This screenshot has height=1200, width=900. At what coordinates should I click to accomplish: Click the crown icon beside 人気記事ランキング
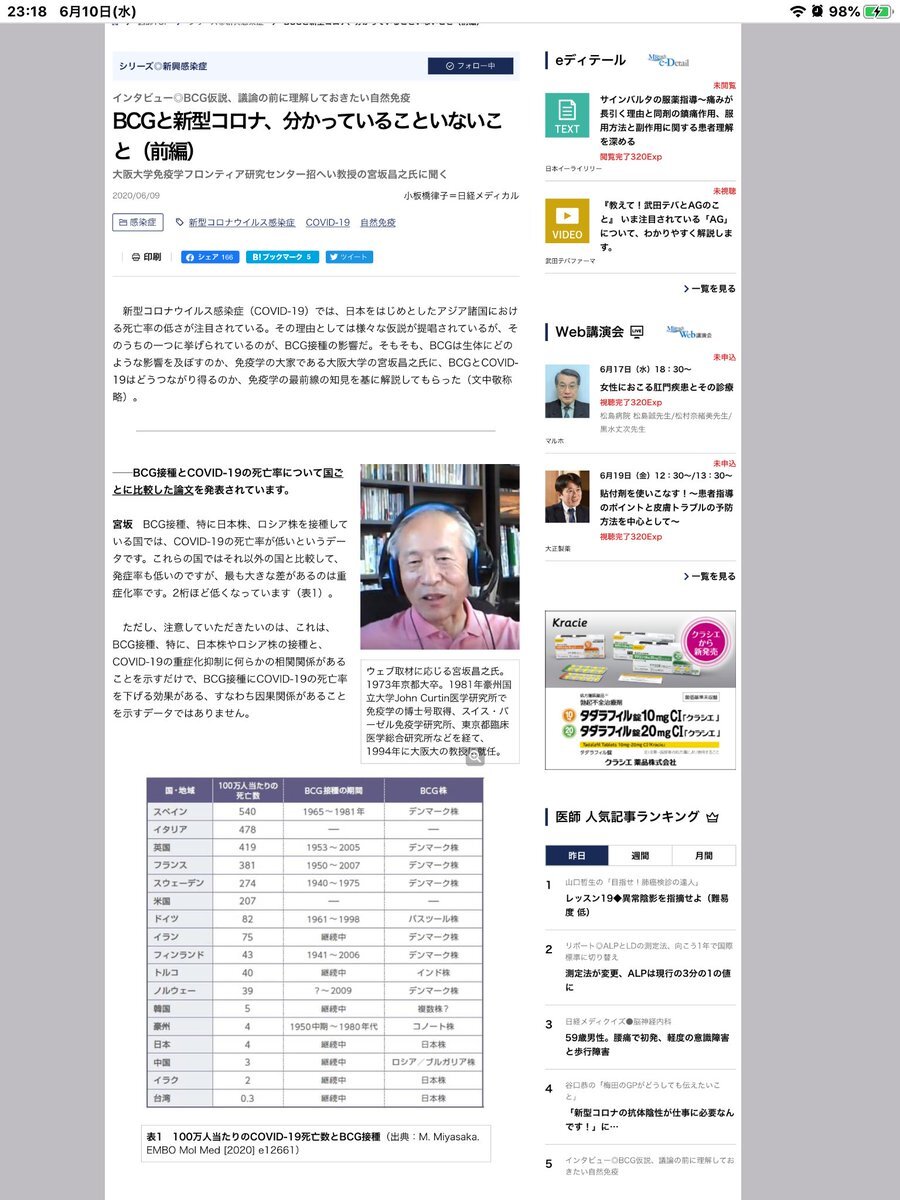point(712,817)
